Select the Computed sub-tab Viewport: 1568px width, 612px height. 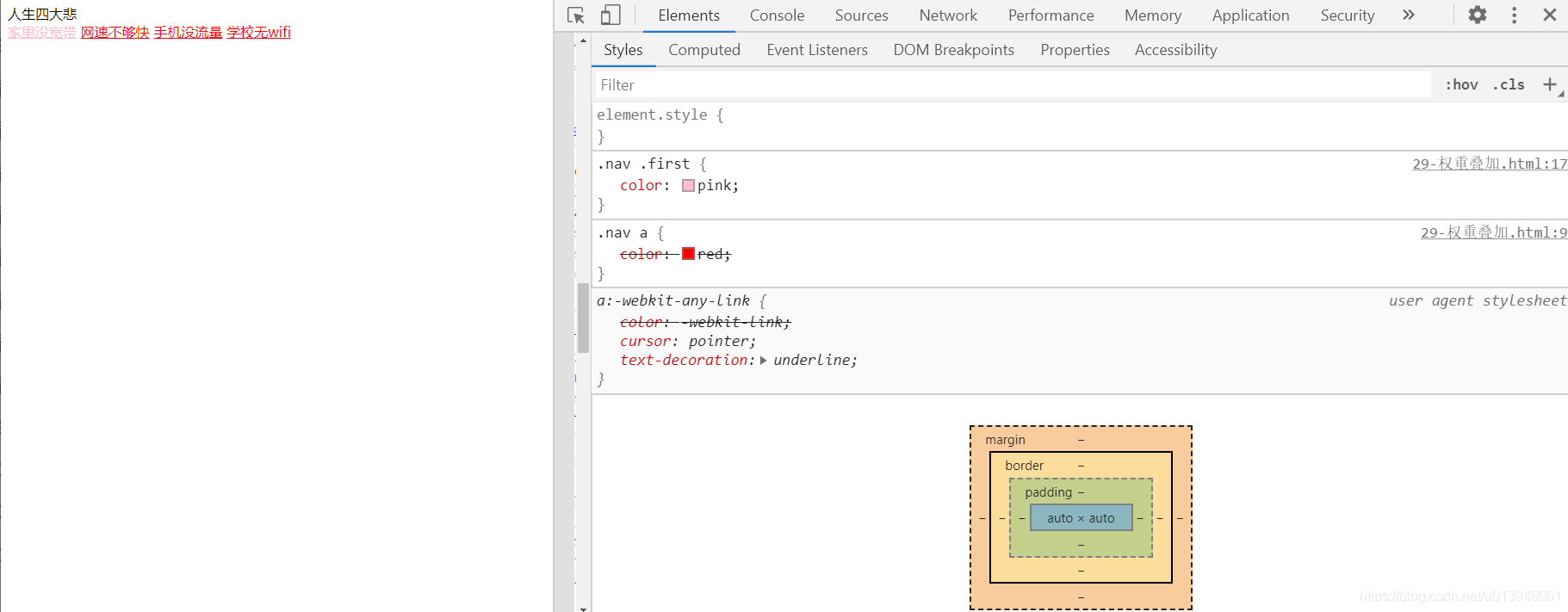click(x=704, y=50)
